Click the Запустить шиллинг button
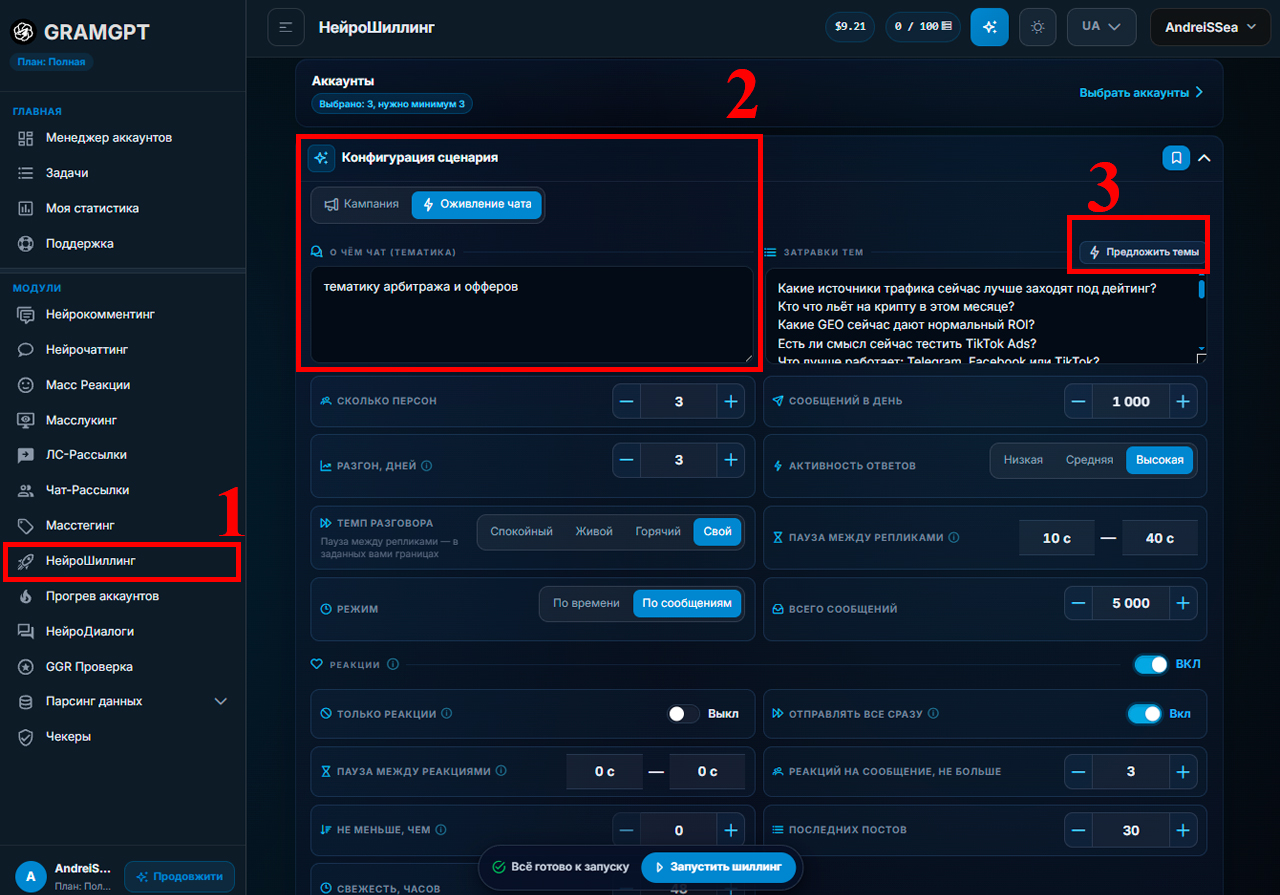 (x=718, y=867)
